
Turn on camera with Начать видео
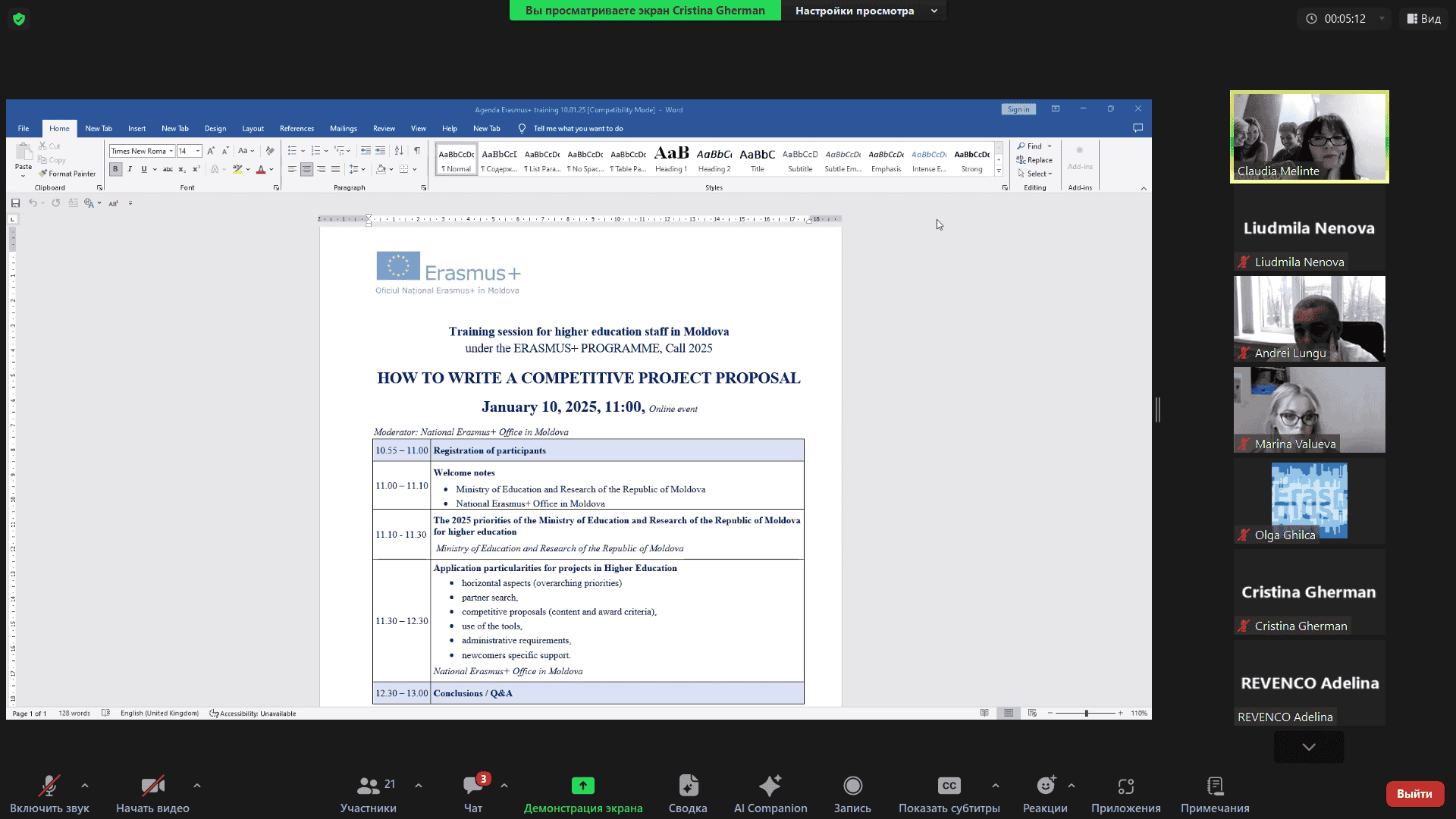(152, 786)
